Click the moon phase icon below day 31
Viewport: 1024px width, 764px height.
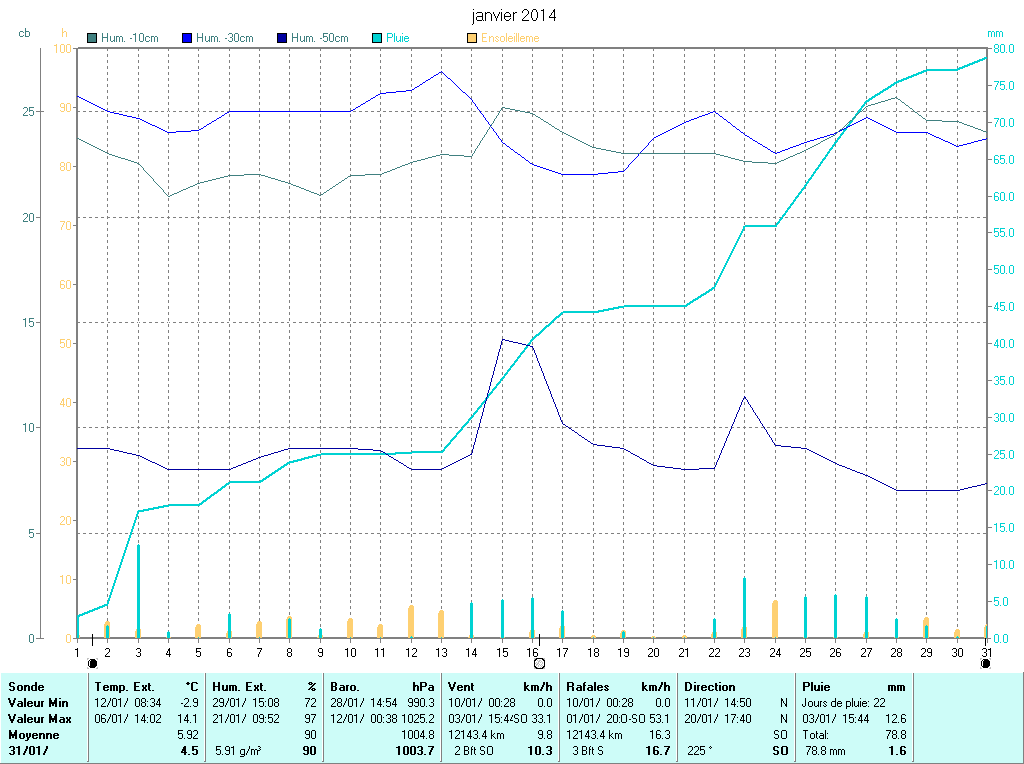(x=986, y=662)
